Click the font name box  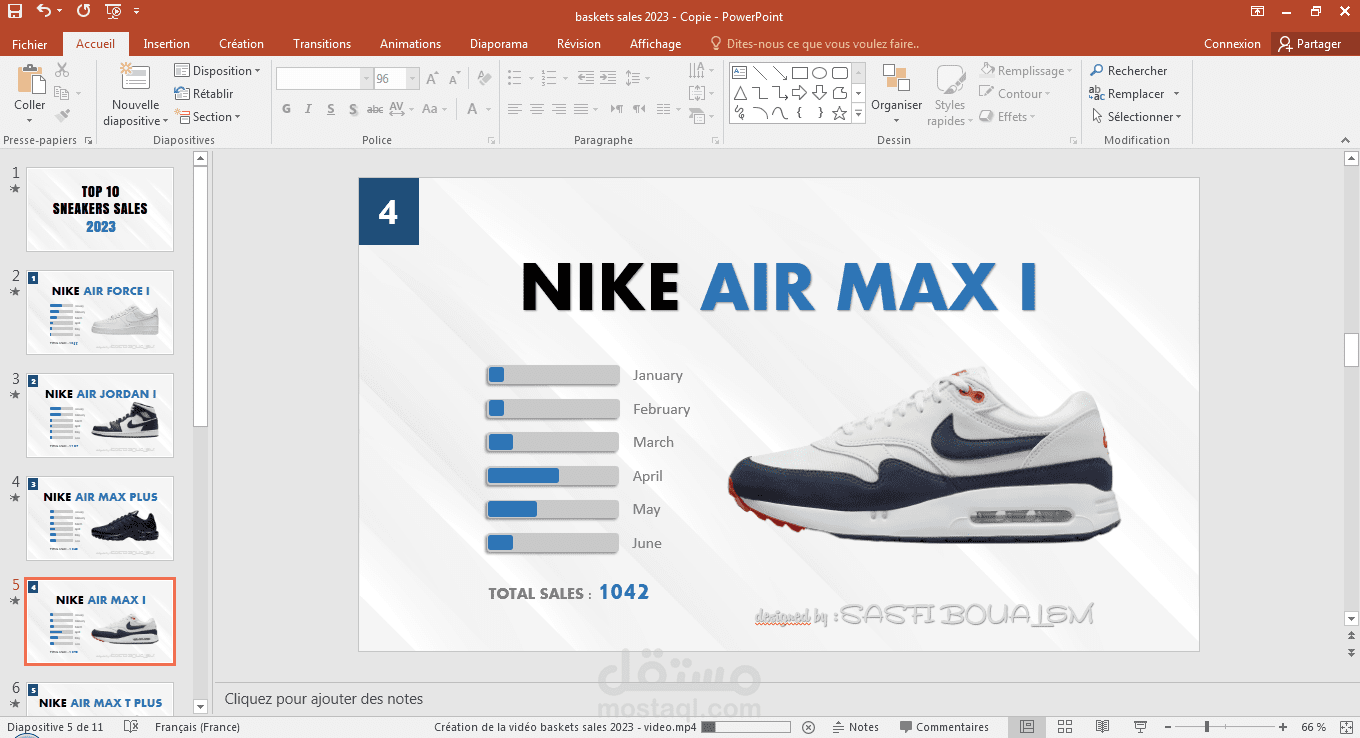(x=318, y=79)
